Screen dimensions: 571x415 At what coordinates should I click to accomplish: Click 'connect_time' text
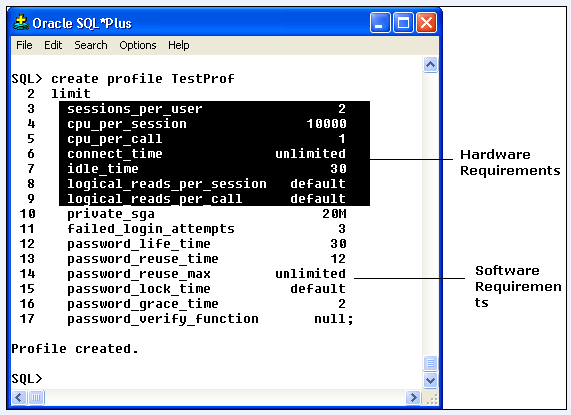115,154
